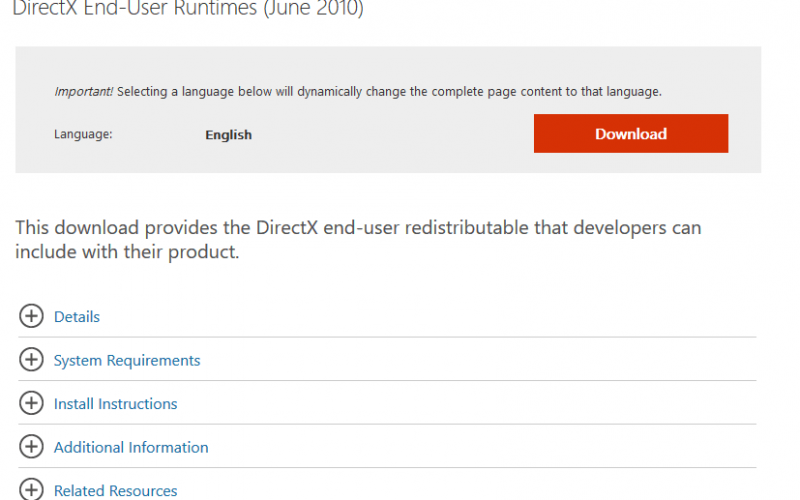Select the italic Important! text
The image size is (800, 500).
[x=84, y=91]
